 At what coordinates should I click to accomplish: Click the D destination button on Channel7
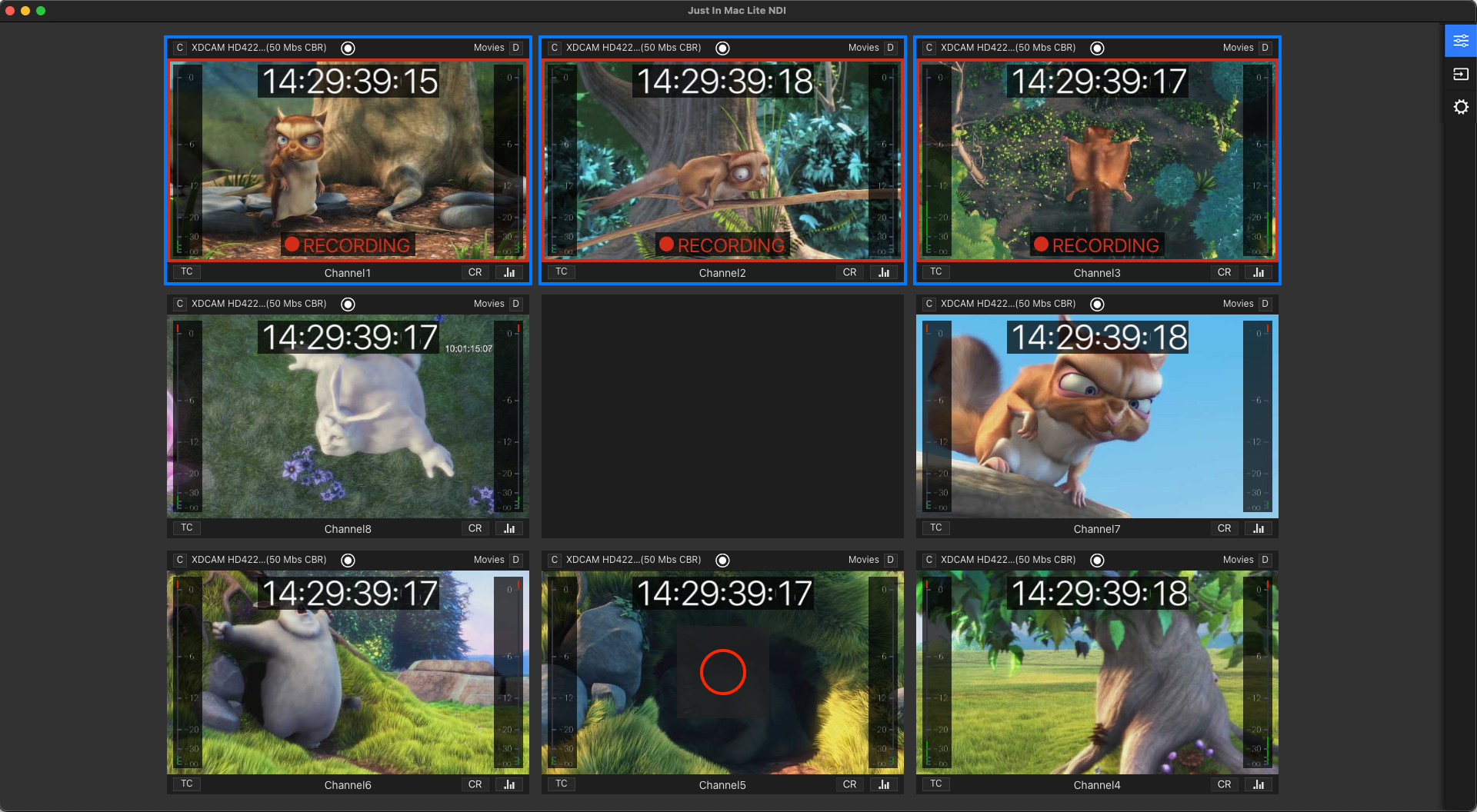pyautogui.click(x=1265, y=304)
